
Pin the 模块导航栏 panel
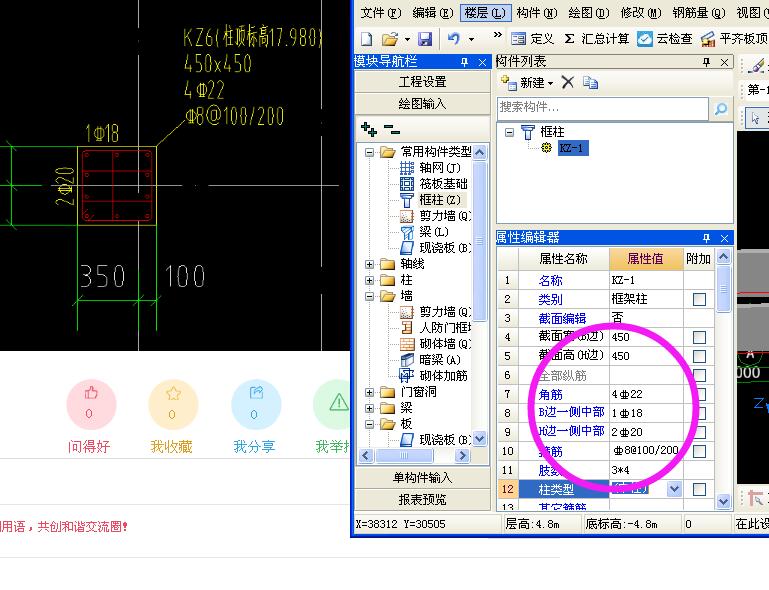coord(464,62)
